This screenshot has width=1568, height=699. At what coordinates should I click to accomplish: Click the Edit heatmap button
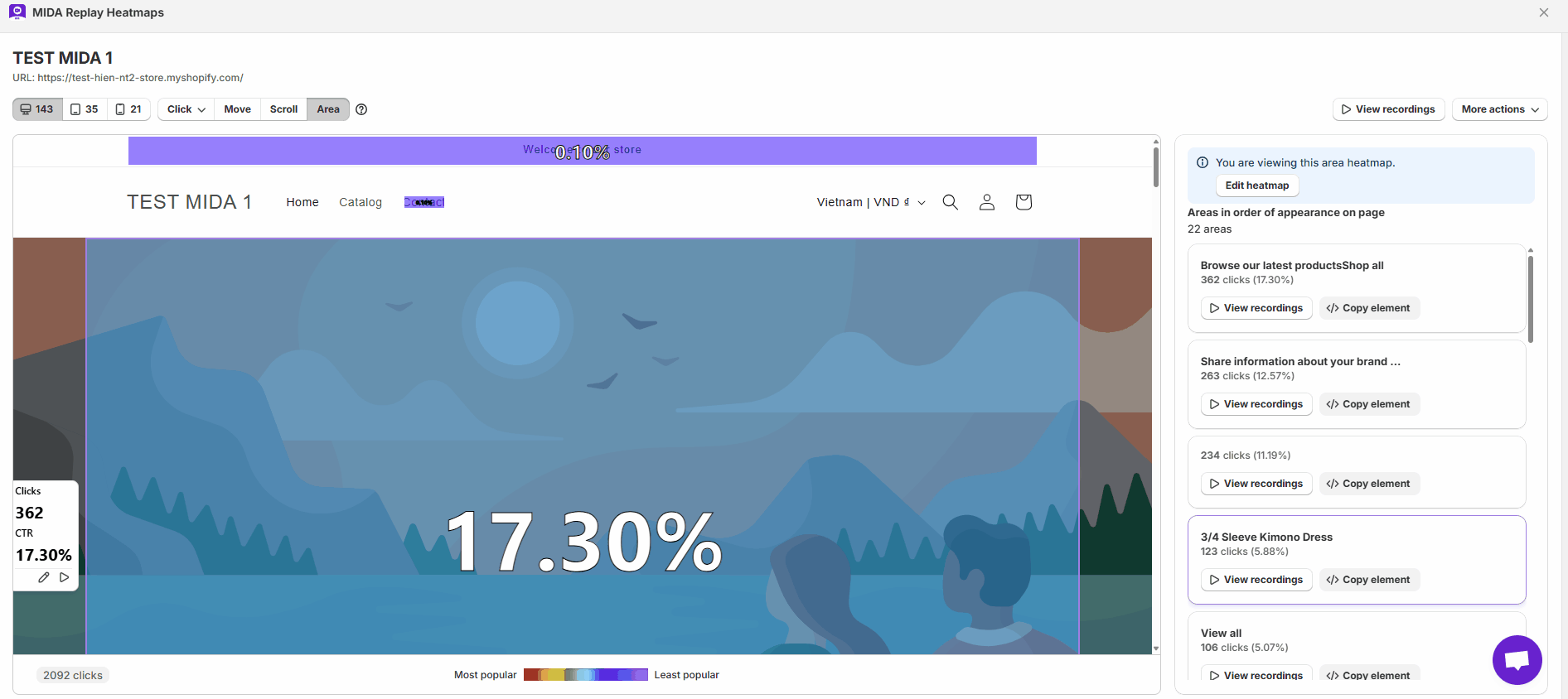[1256, 186]
